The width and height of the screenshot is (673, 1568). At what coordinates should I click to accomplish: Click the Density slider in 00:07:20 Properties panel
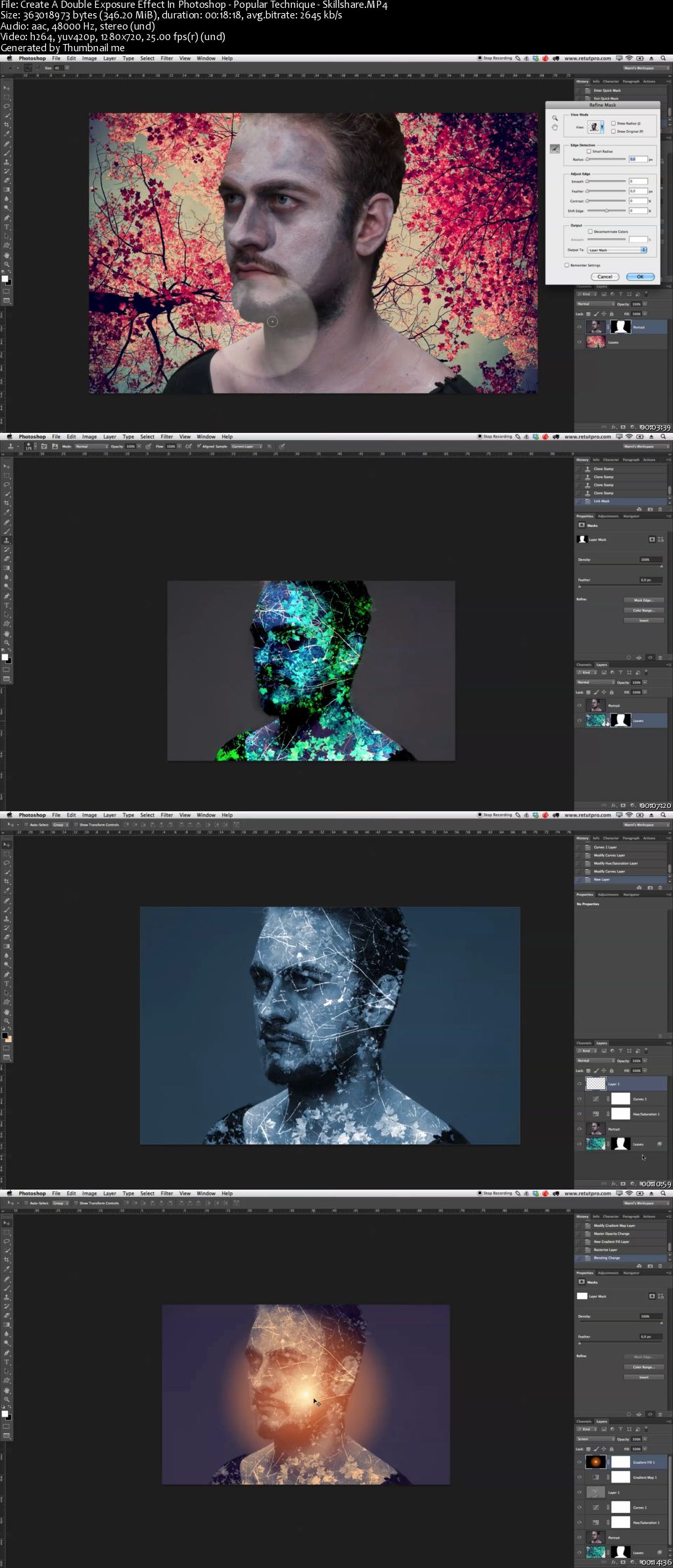click(620, 566)
